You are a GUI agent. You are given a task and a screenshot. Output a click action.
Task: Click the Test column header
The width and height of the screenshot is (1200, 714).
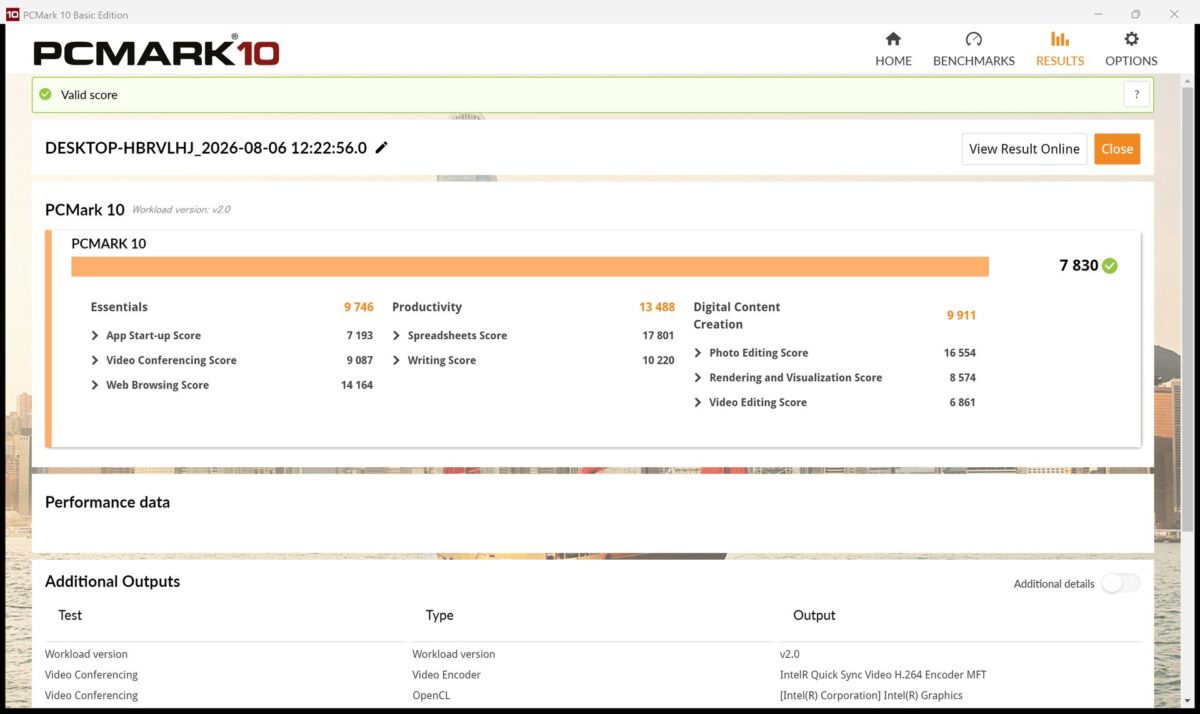(x=70, y=615)
